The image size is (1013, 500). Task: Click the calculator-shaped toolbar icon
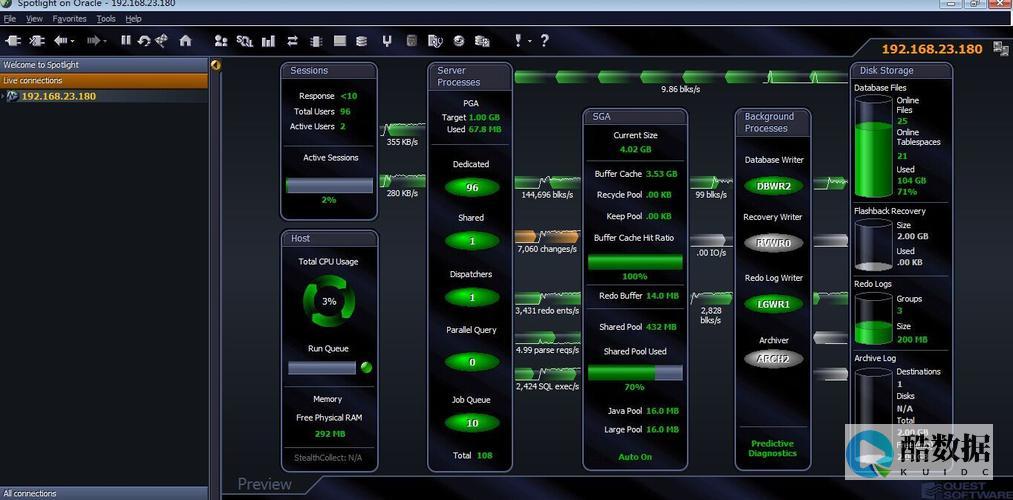[412, 41]
